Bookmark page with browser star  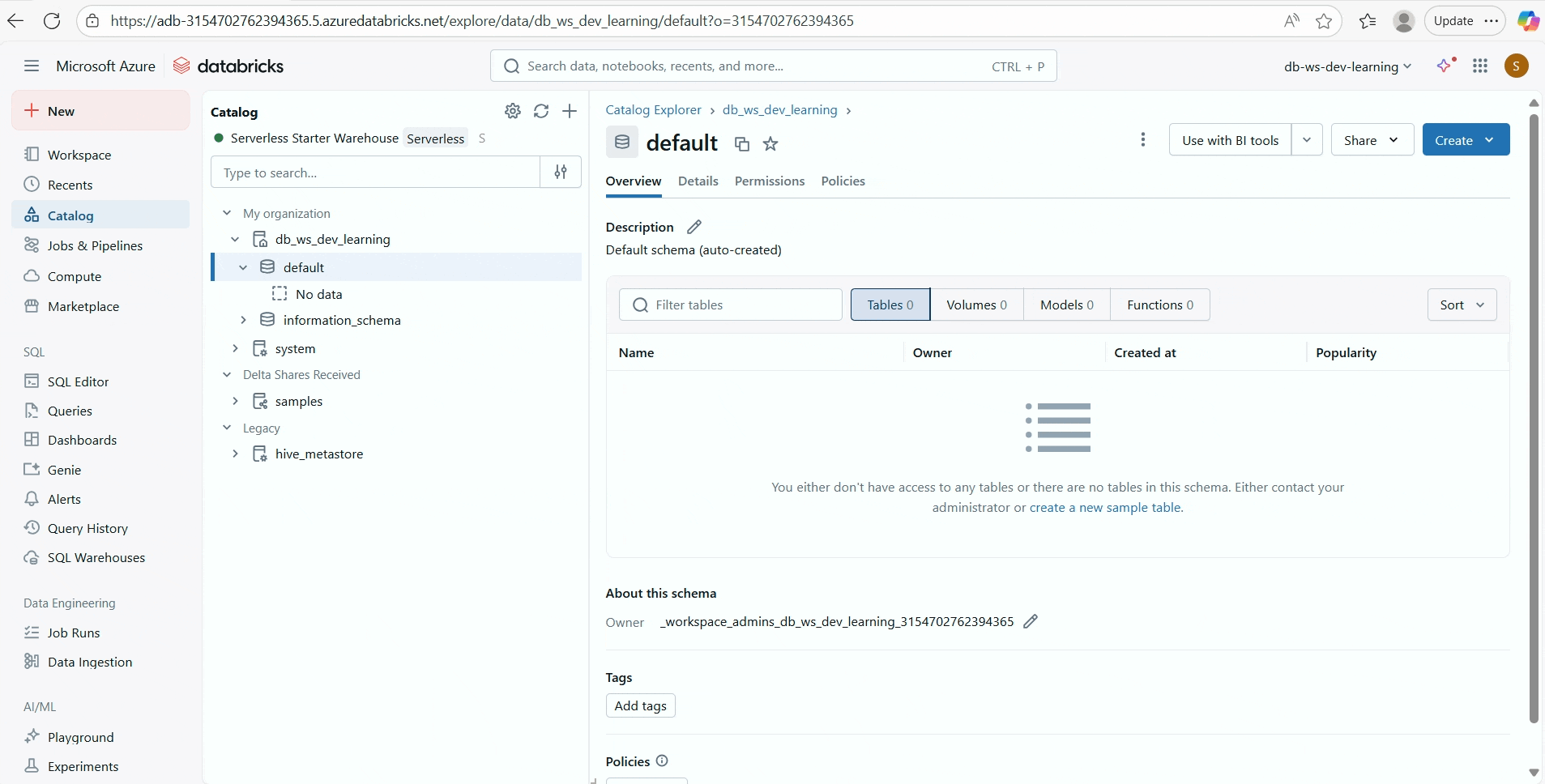point(1324,21)
